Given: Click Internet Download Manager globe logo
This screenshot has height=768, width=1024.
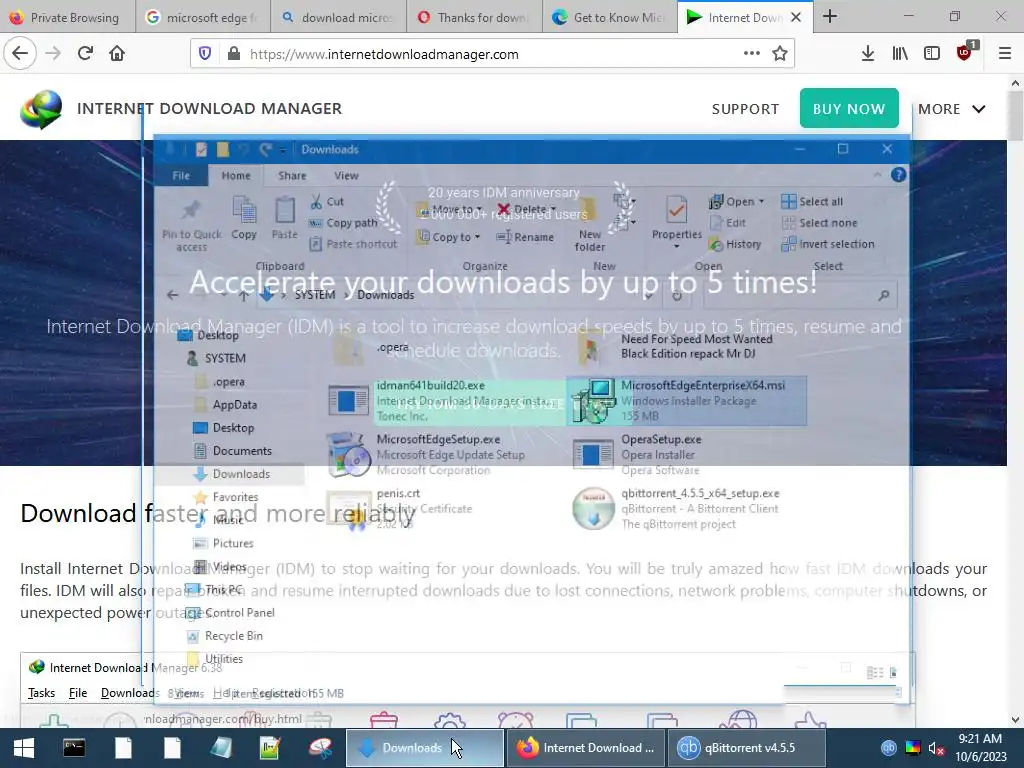Looking at the screenshot, I should [x=41, y=109].
